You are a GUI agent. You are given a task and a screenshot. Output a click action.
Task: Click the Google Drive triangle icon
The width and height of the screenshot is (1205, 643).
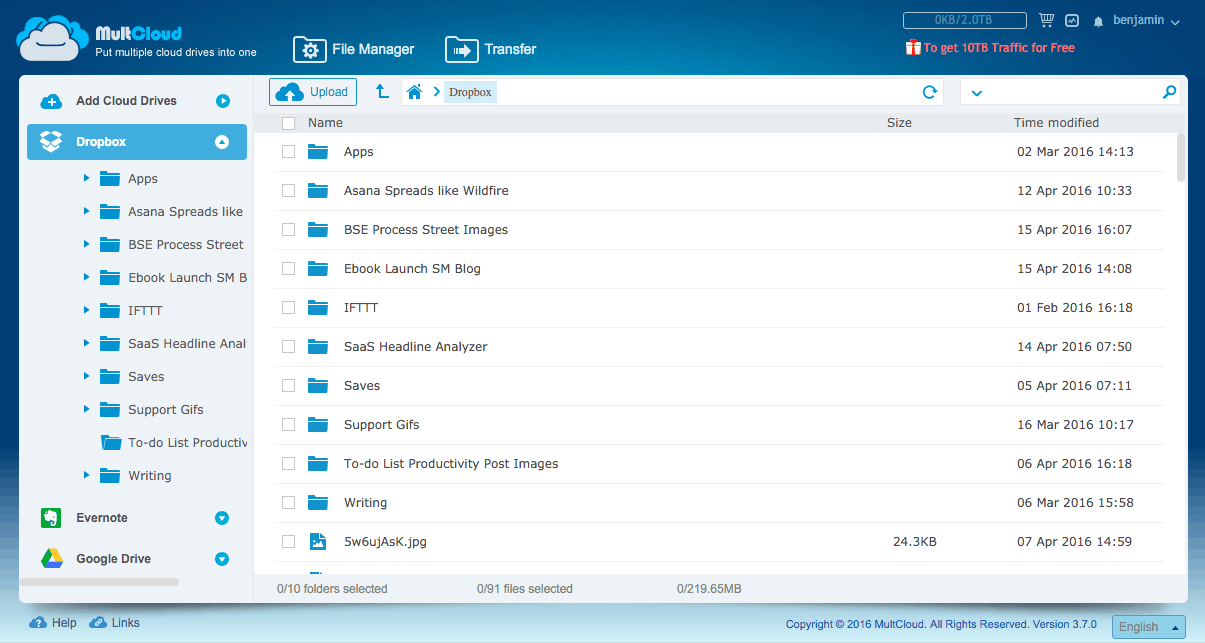(52, 559)
